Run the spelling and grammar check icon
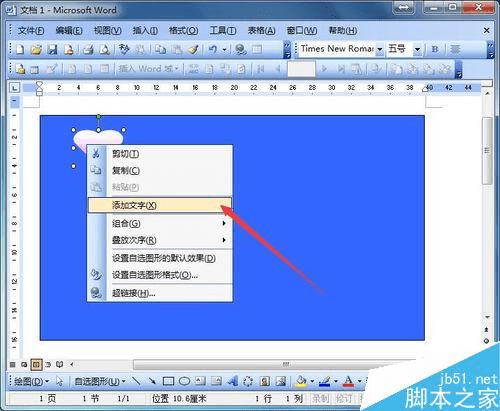Screen dimensions: 500x411 (124, 50)
